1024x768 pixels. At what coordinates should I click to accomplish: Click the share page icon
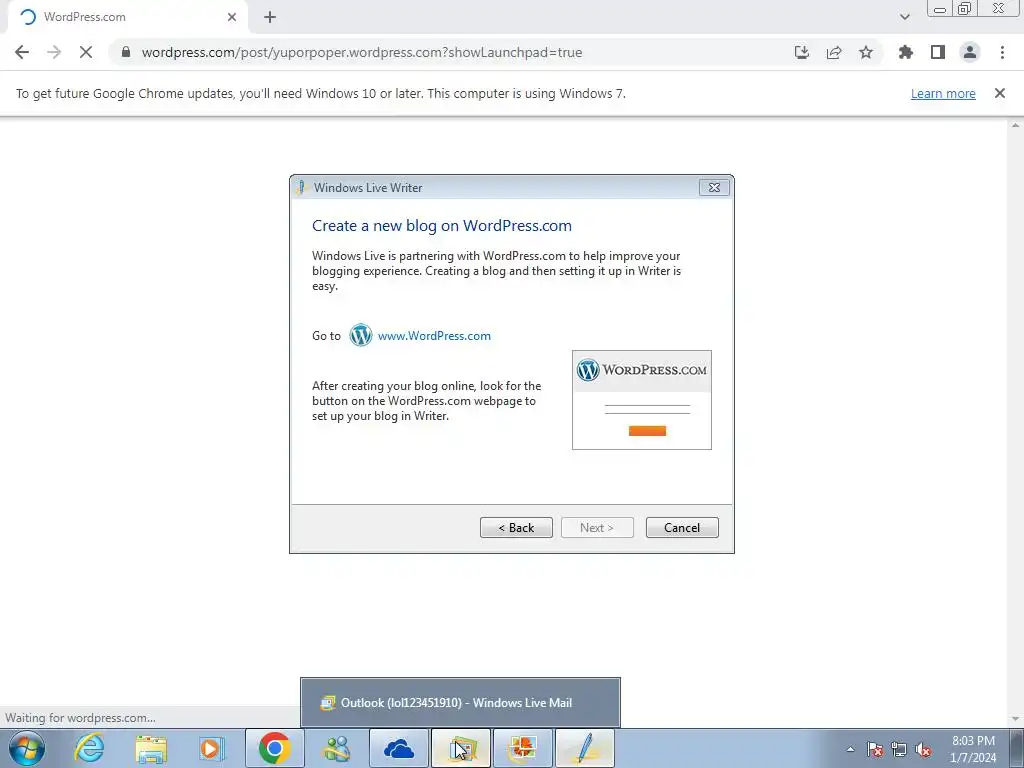(x=834, y=52)
